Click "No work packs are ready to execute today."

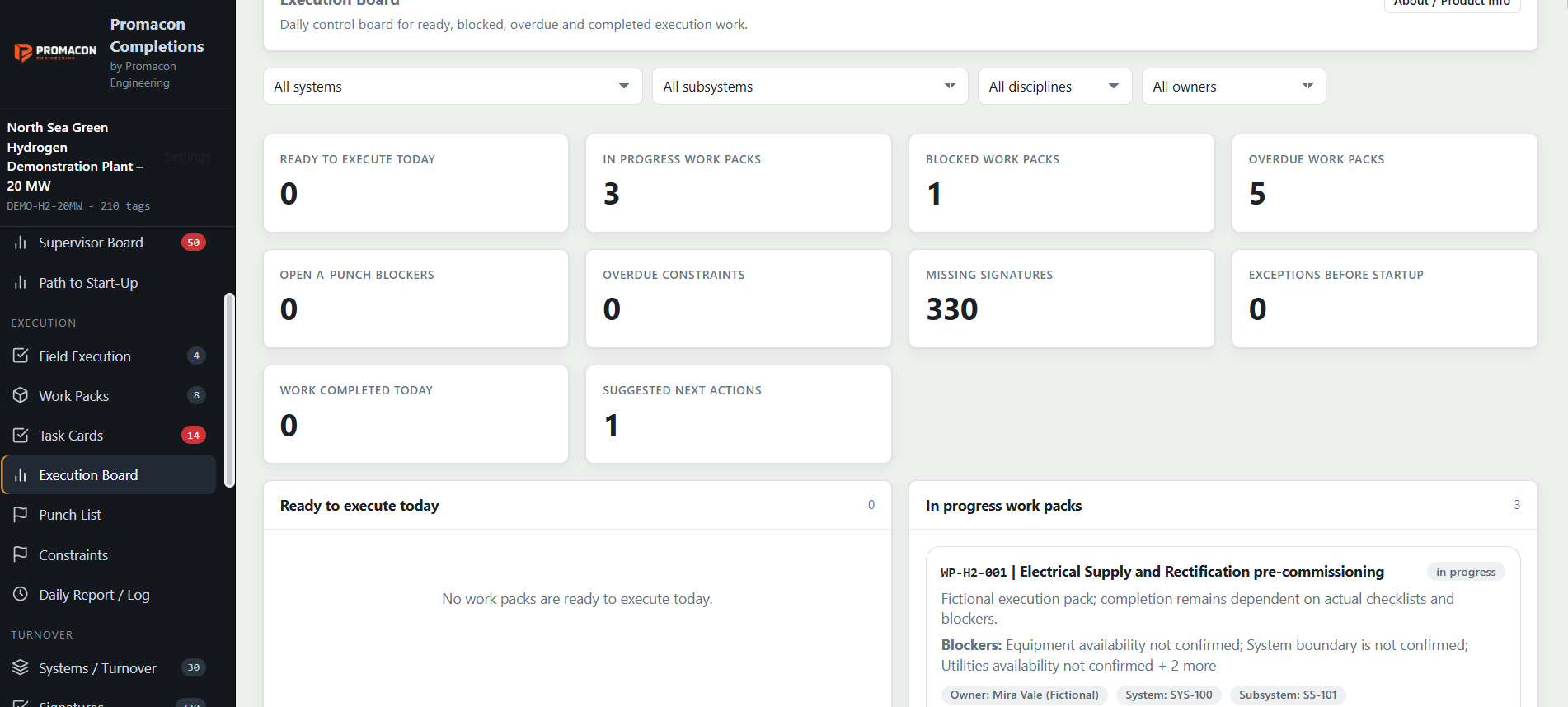(577, 599)
